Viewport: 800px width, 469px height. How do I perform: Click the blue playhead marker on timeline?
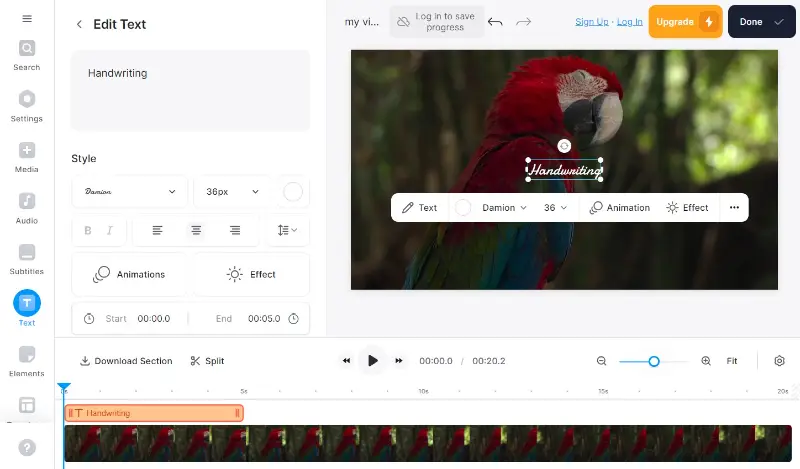(x=64, y=388)
